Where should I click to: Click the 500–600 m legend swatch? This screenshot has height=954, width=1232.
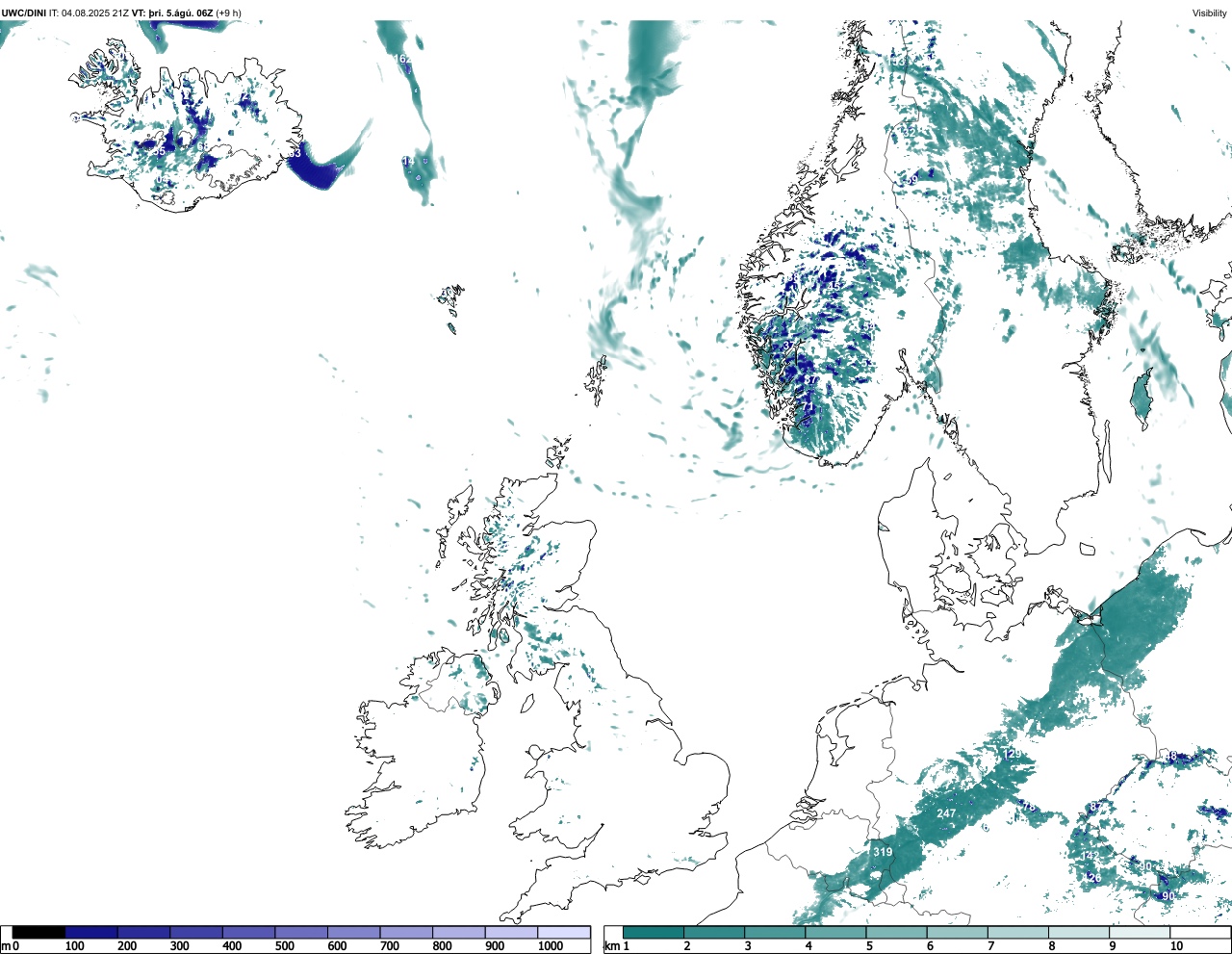(x=301, y=932)
